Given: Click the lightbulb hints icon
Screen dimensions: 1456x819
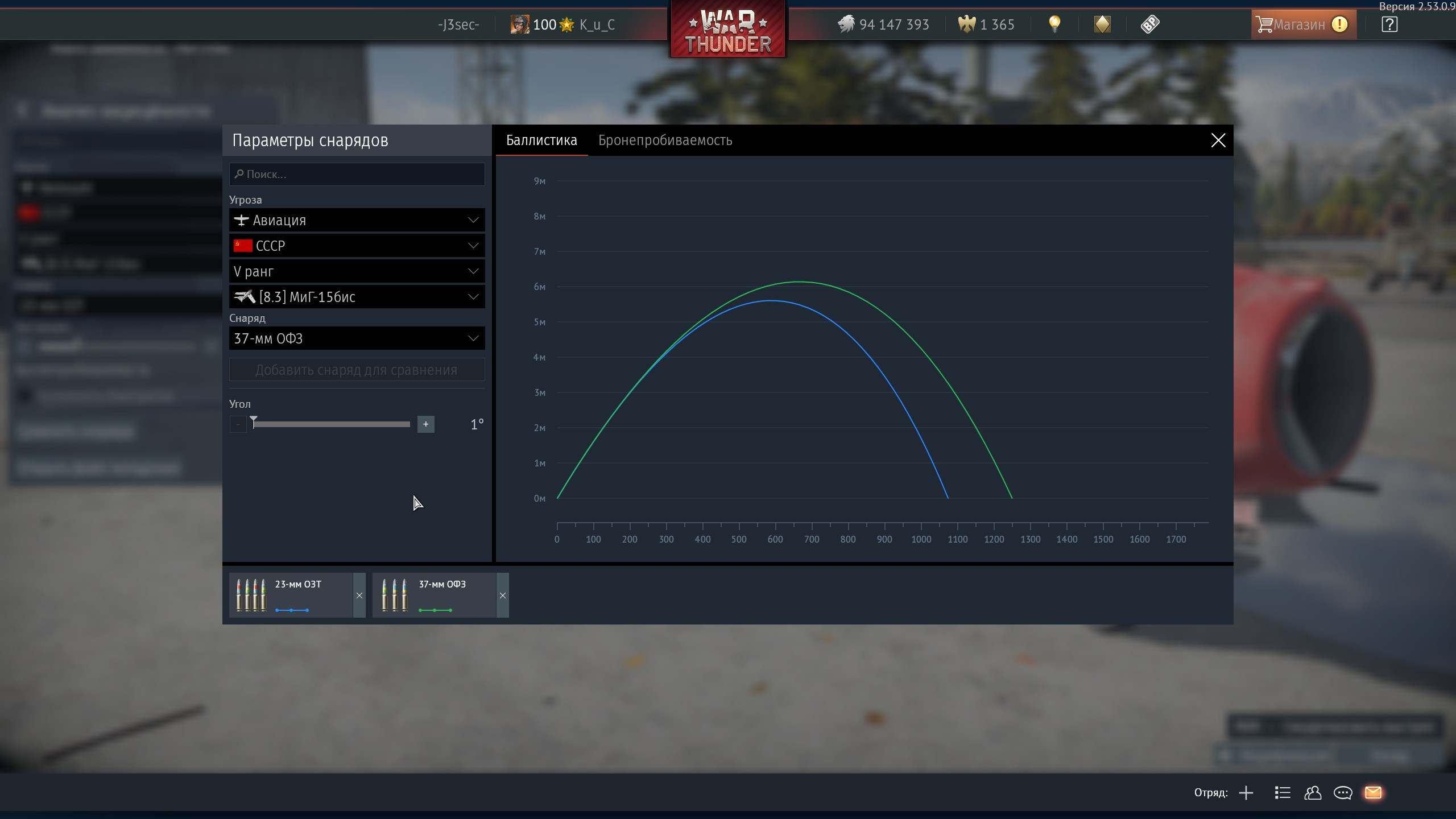Looking at the screenshot, I should [x=1054, y=24].
